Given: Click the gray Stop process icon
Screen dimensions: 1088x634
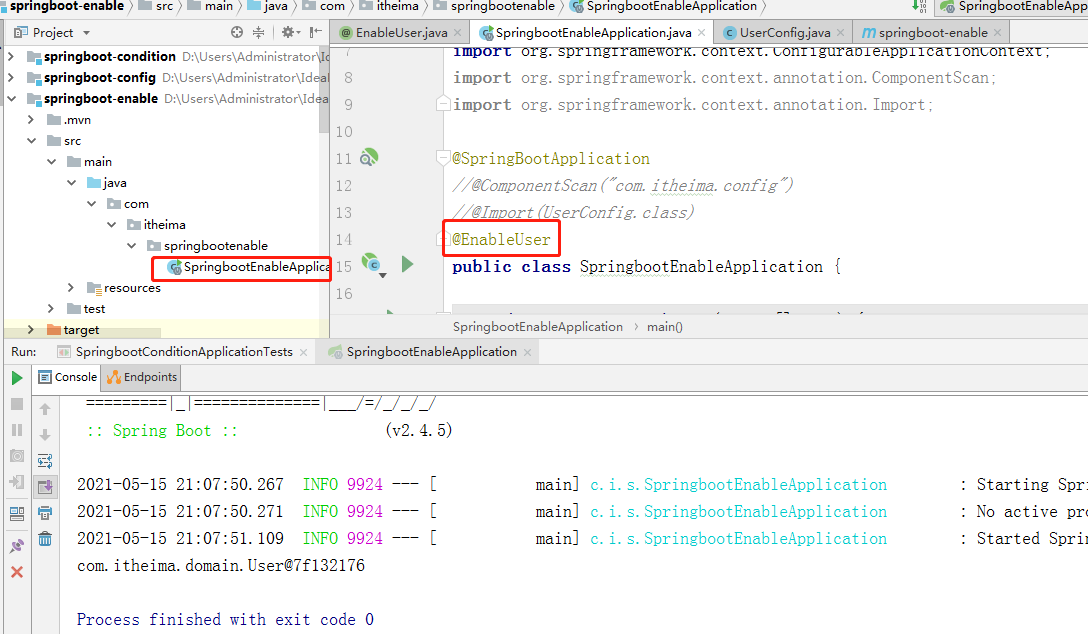Looking at the screenshot, I should click(17, 404).
